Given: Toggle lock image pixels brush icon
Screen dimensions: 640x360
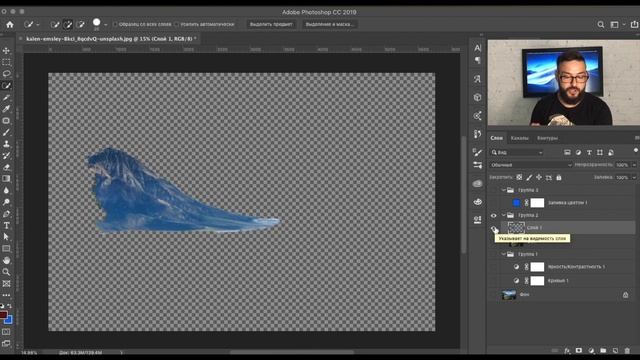Looking at the screenshot, I should tap(529, 177).
